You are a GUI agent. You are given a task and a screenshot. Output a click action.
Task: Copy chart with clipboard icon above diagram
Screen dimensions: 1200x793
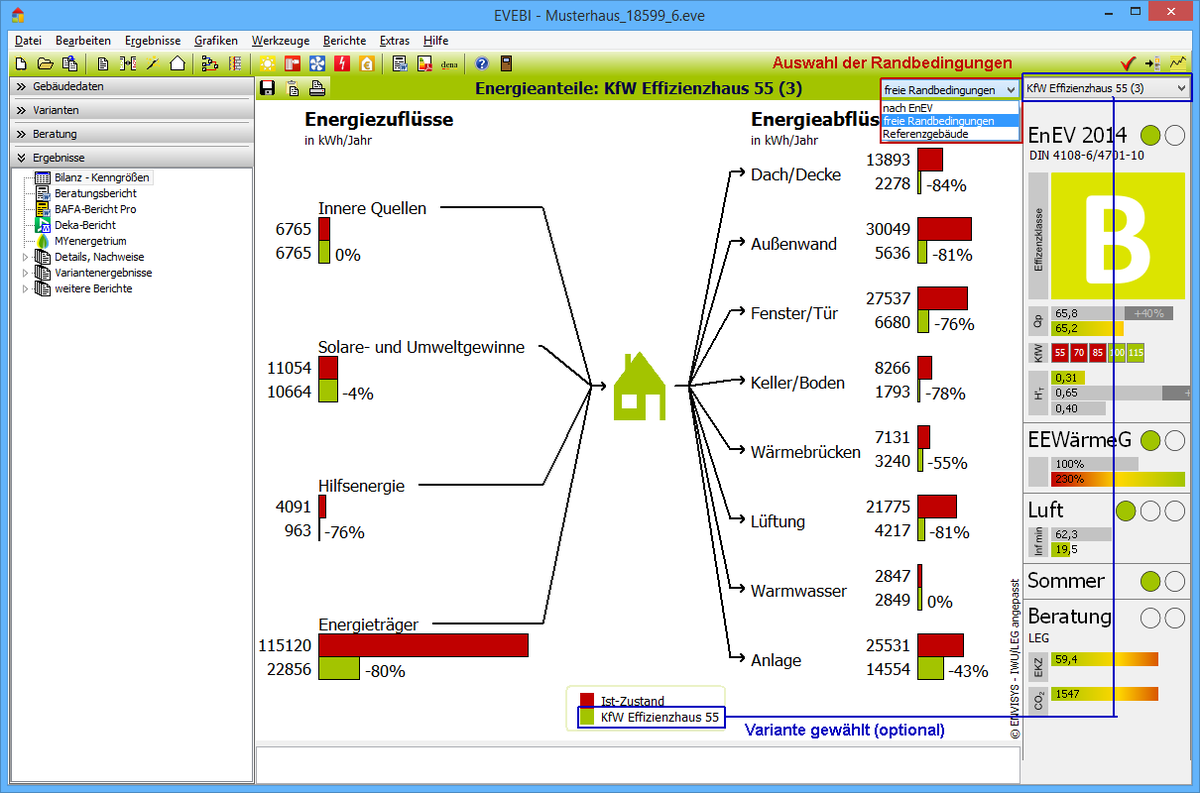[x=292, y=88]
